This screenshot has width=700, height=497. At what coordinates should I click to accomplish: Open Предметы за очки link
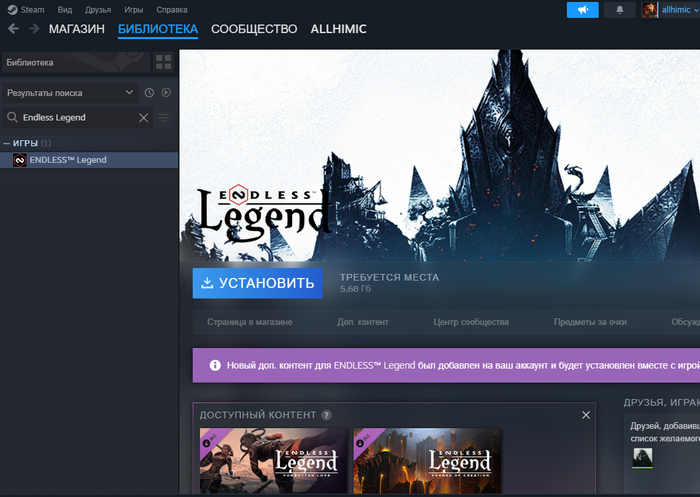(590, 322)
